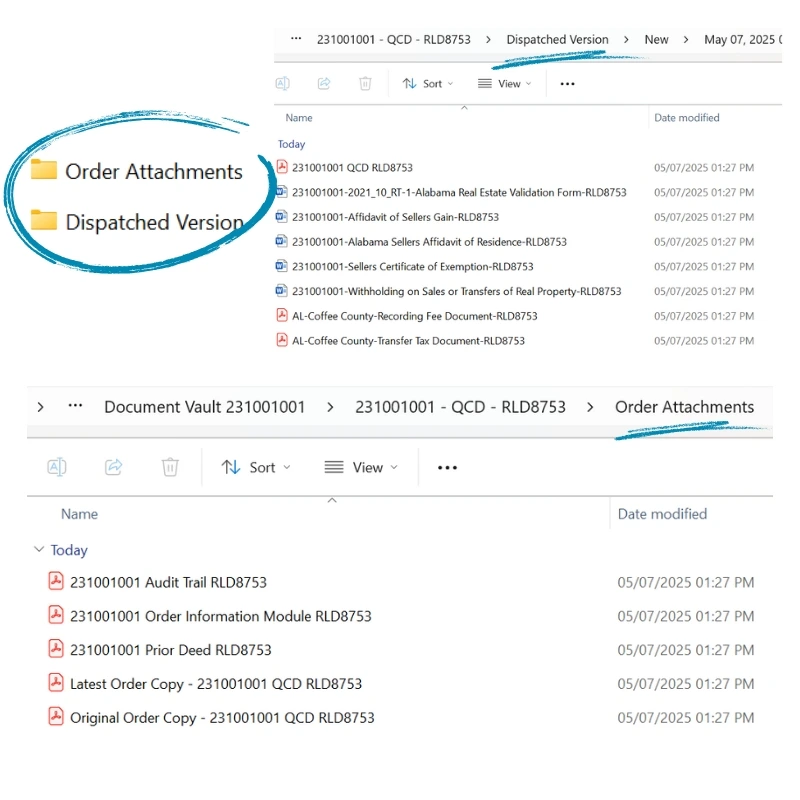Click the trash icon in Dispatched Version window
Image resolution: width=800 pixels, height=800 pixels.
[365, 84]
